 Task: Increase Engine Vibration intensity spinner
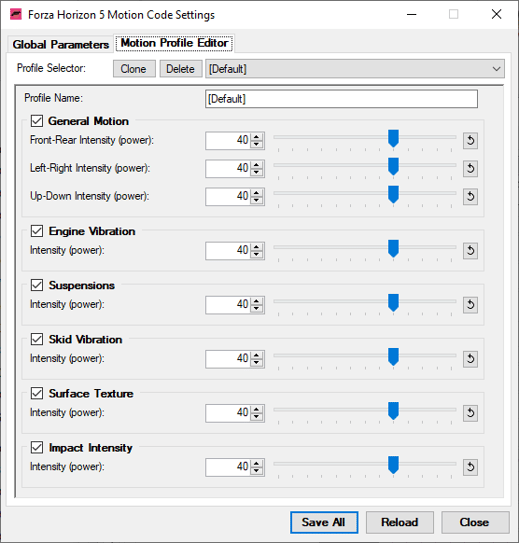tap(256, 247)
